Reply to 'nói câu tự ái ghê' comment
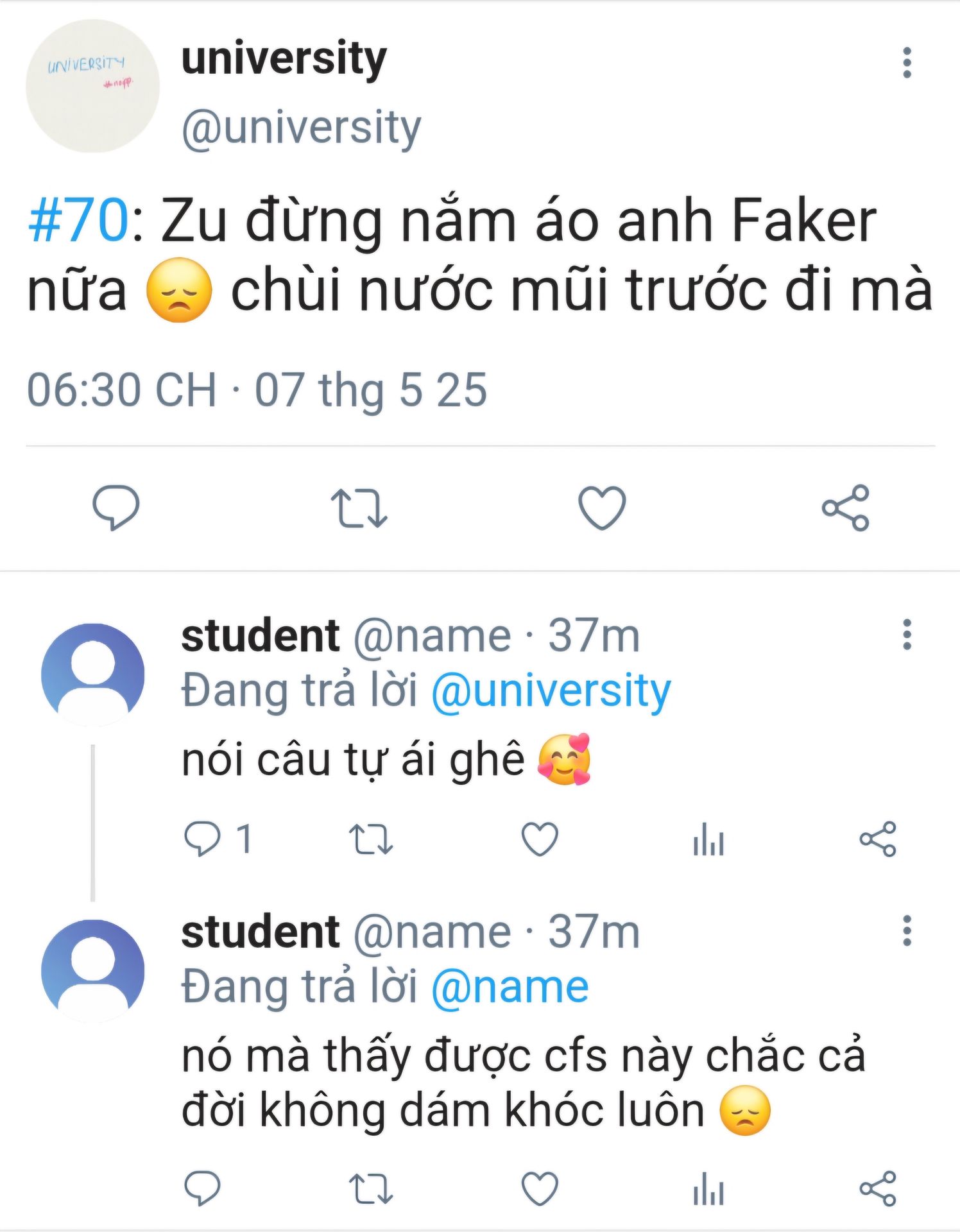The height and width of the screenshot is (1232, 960). point(202,839)
